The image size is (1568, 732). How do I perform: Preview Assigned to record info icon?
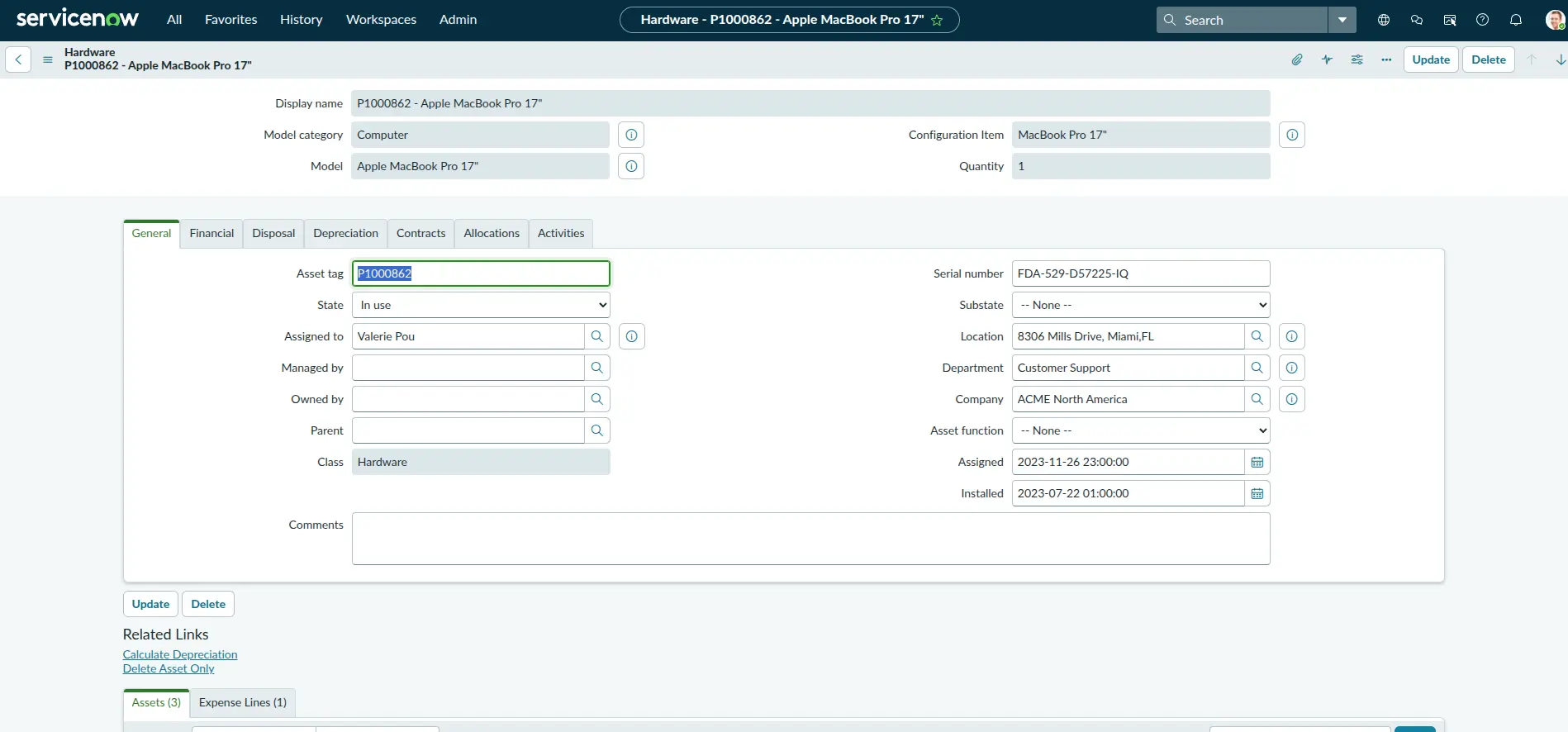(x=632, y=336)
